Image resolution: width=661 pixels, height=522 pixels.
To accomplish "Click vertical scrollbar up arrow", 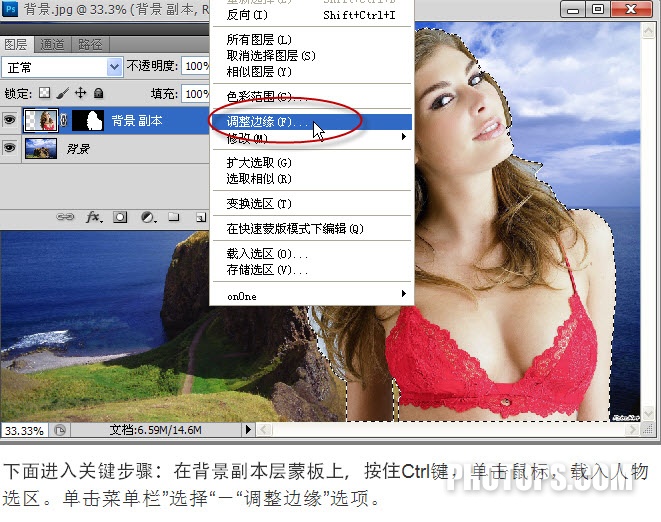I will click(x=648, y=30).
